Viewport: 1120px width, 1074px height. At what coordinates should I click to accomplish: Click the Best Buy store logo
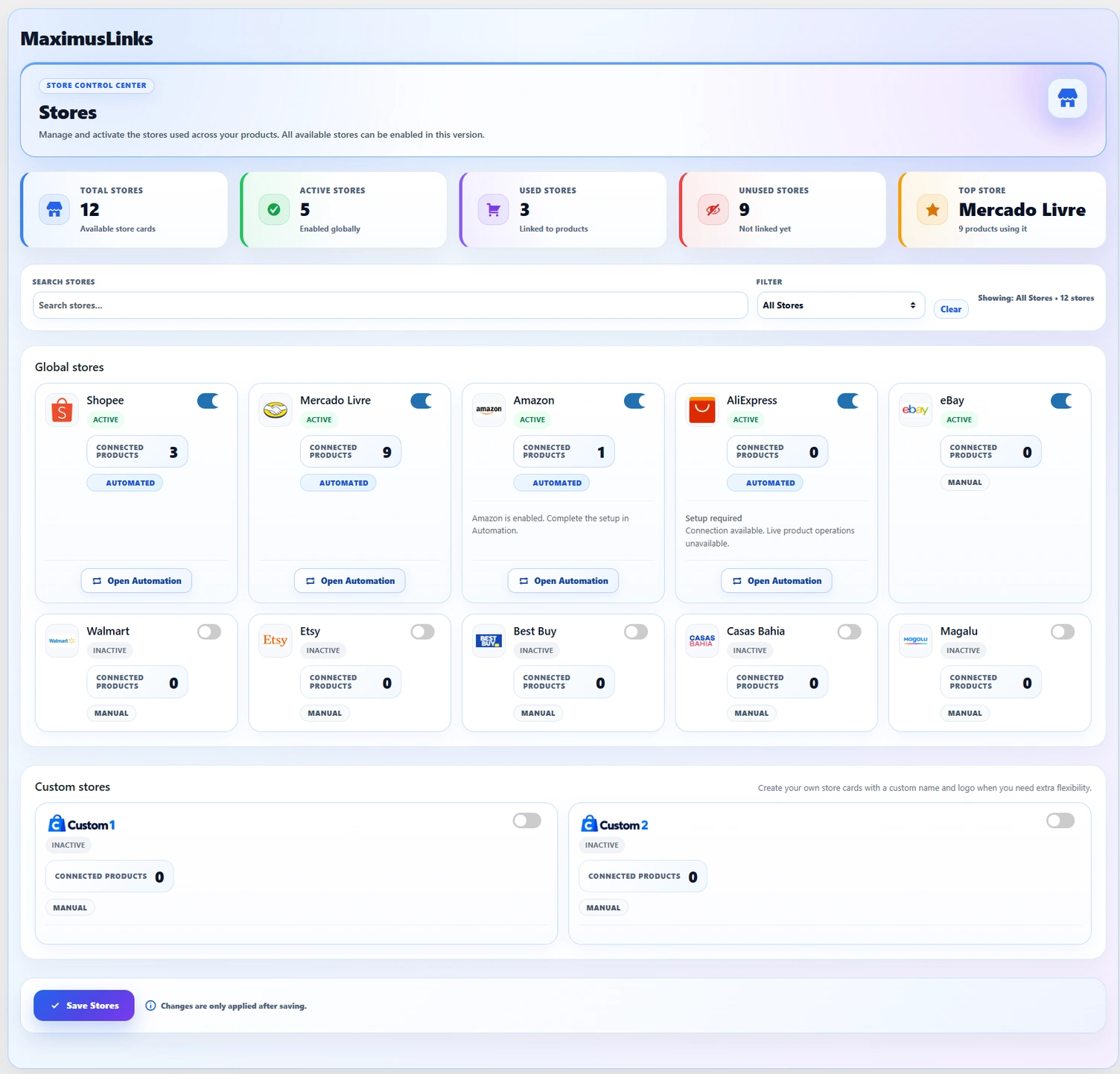tap(489, 641)
